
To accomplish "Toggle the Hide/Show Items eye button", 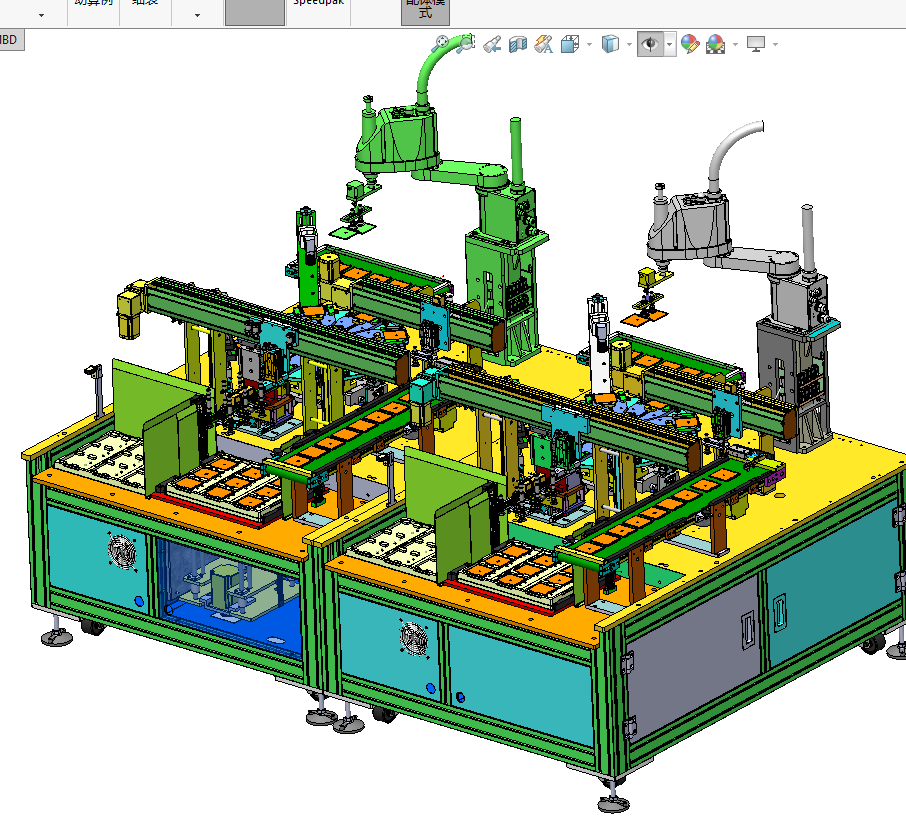I will pos(651,44).
